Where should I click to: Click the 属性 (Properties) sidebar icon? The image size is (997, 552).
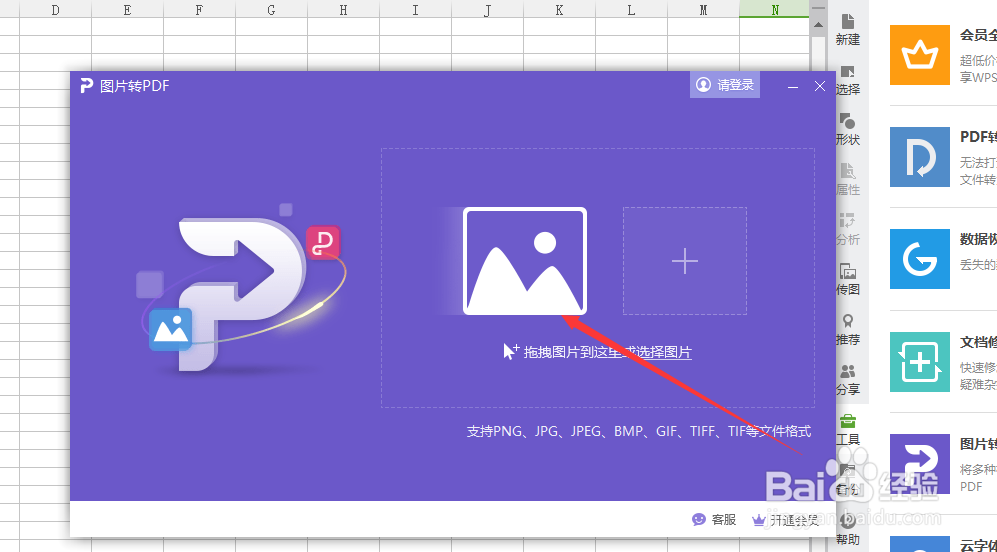click(x=848, y=179)
